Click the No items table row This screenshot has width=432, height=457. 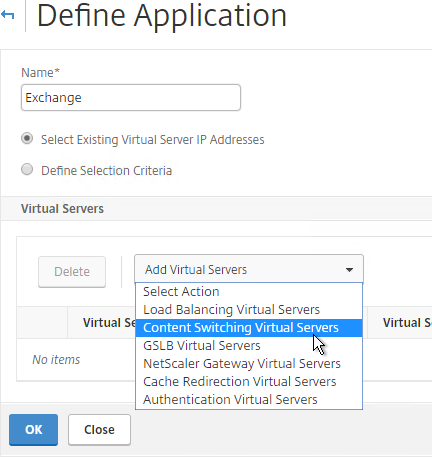click(x=224, y=360)
